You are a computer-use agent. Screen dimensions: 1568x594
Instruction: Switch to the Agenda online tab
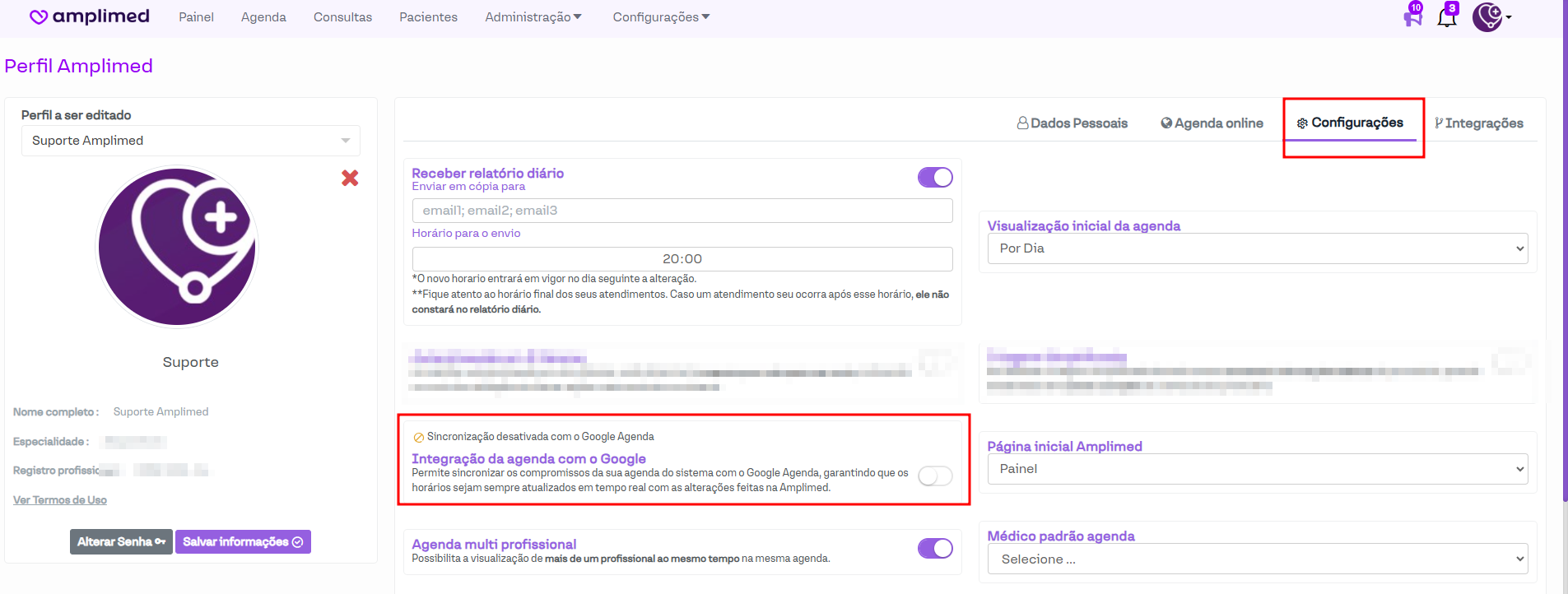tap(1212, 123)
